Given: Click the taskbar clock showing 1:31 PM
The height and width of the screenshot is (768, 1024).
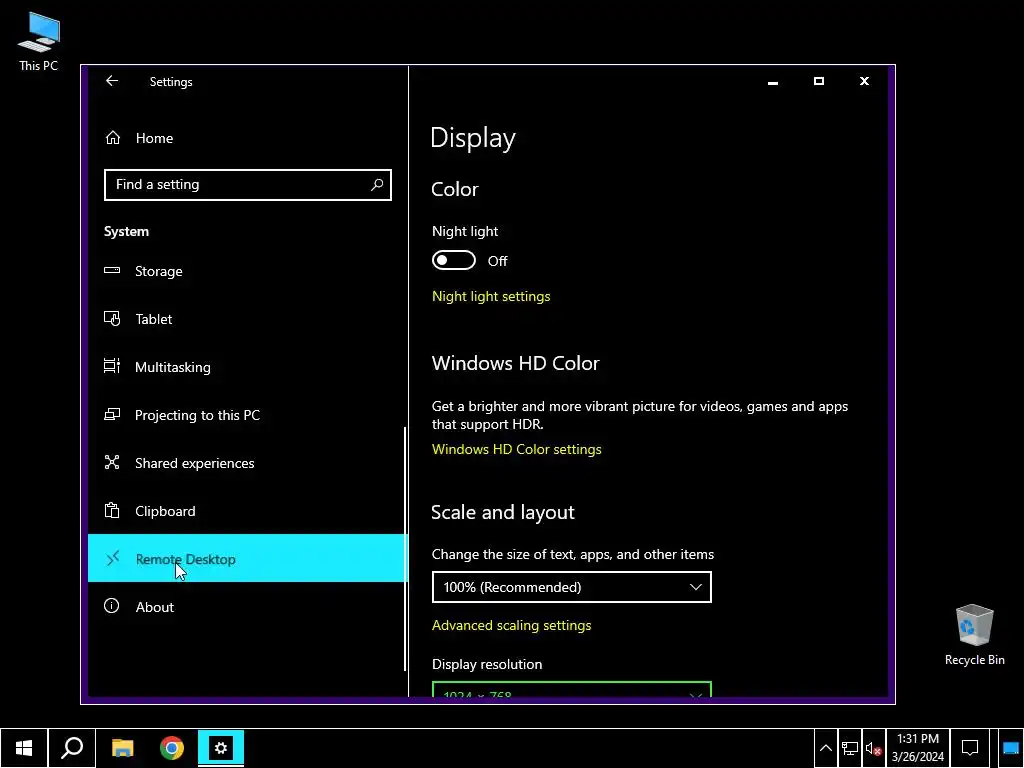Looking at the screenshot, I should tap(918, 748).
